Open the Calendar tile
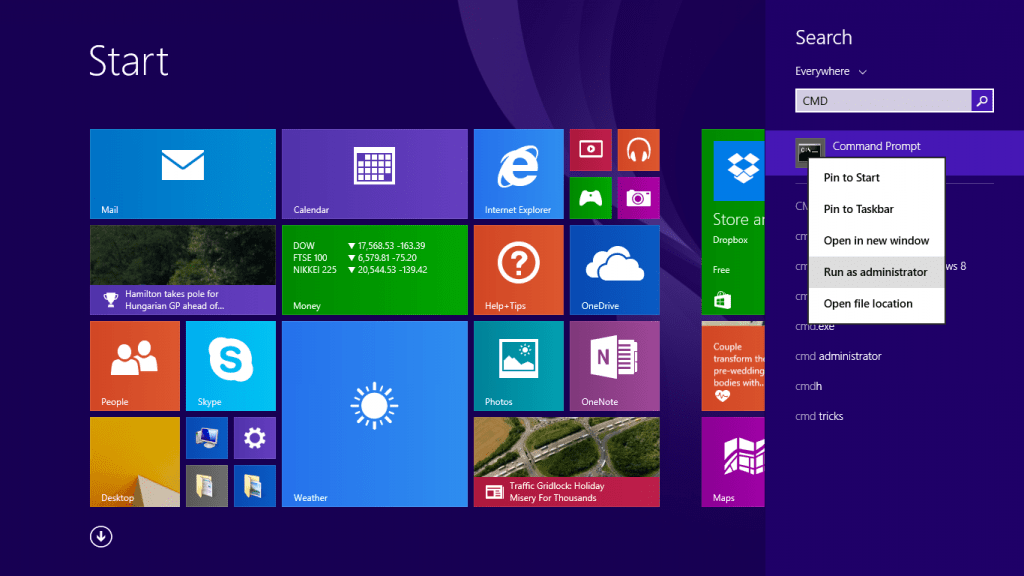The image size is (1024, 576). (x=375, y=174)
